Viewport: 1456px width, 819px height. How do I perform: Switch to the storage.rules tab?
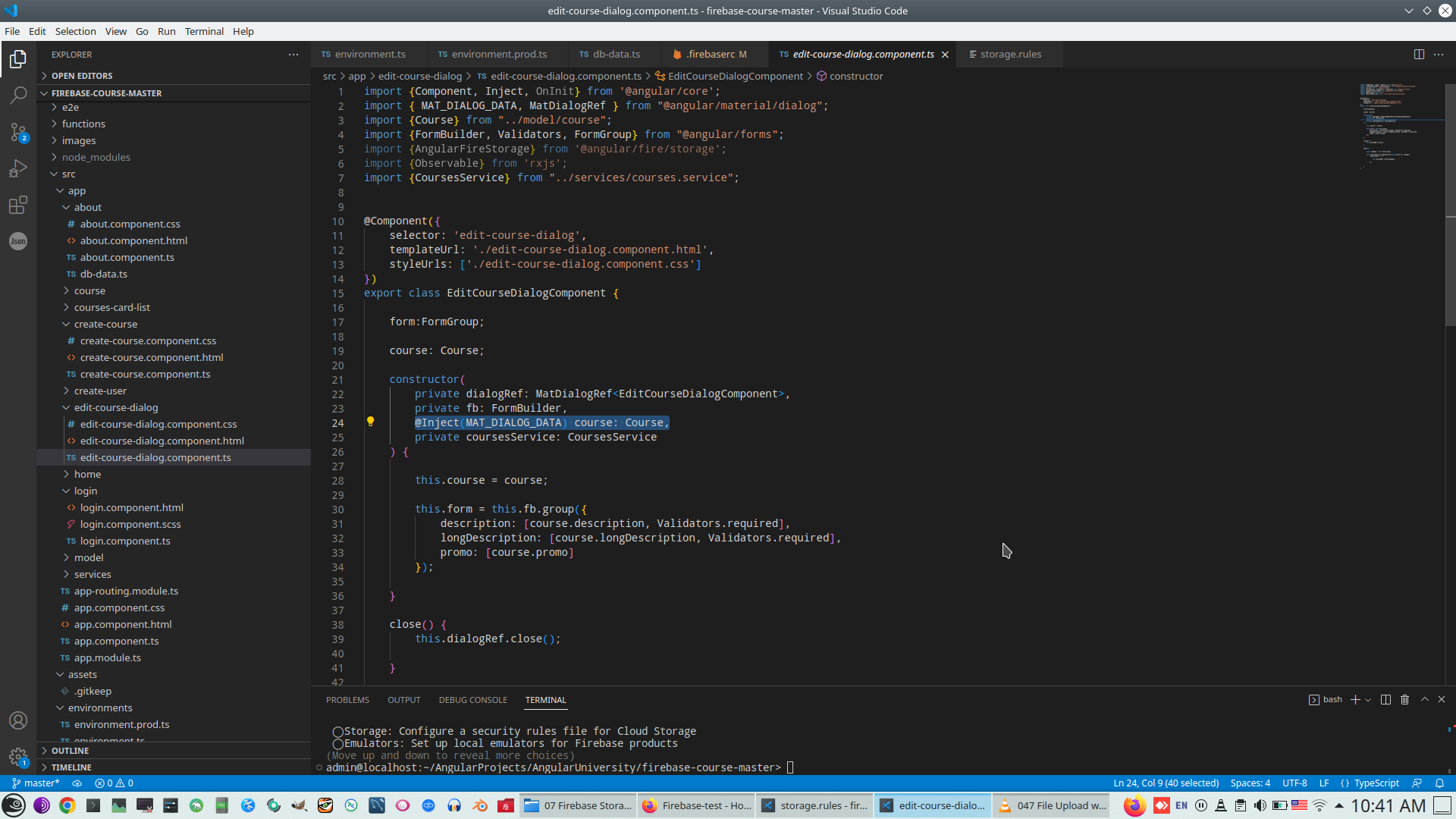[1009, 54]
